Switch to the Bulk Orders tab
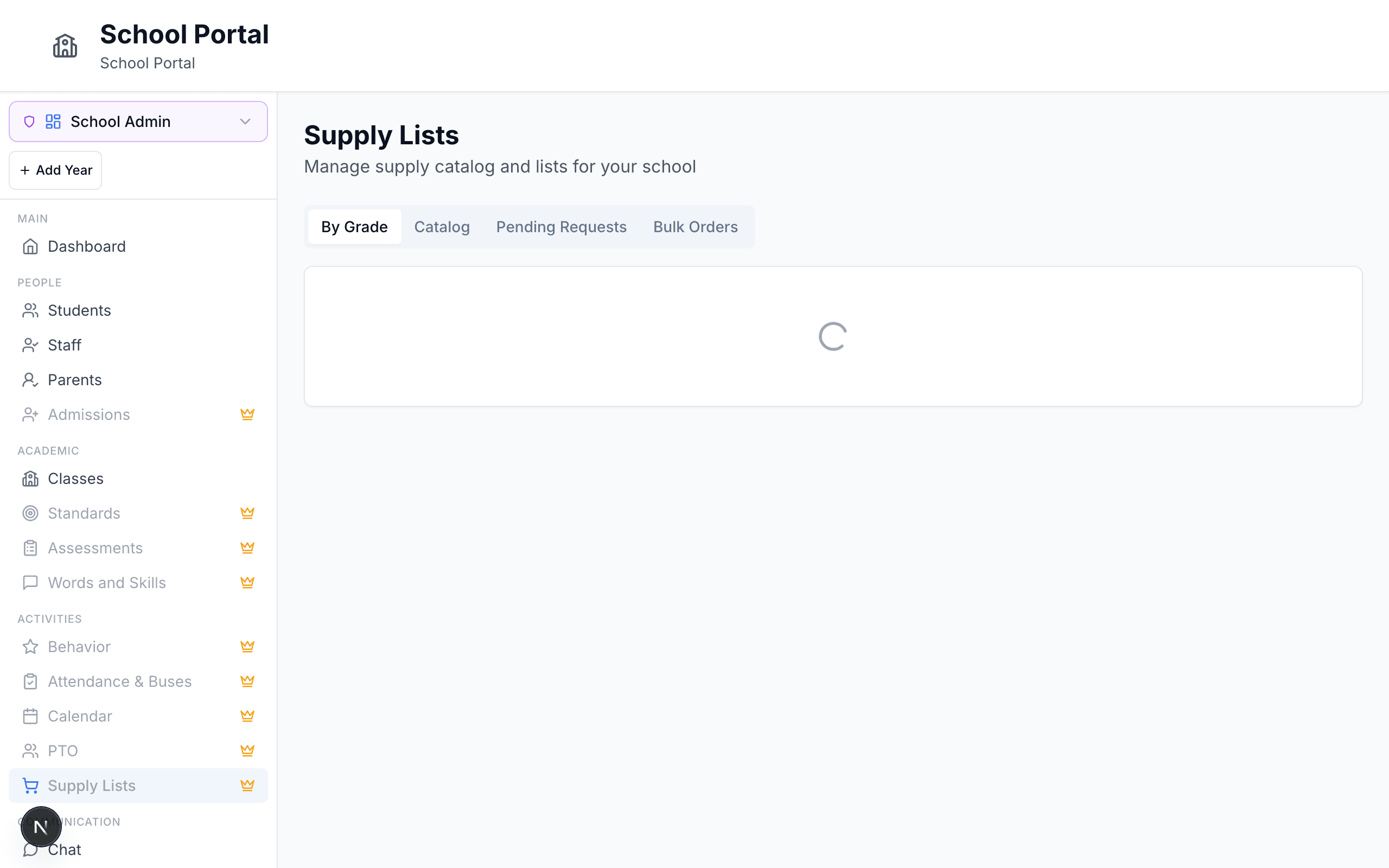This screenshot has height=868, width=1389. (694, 226)
